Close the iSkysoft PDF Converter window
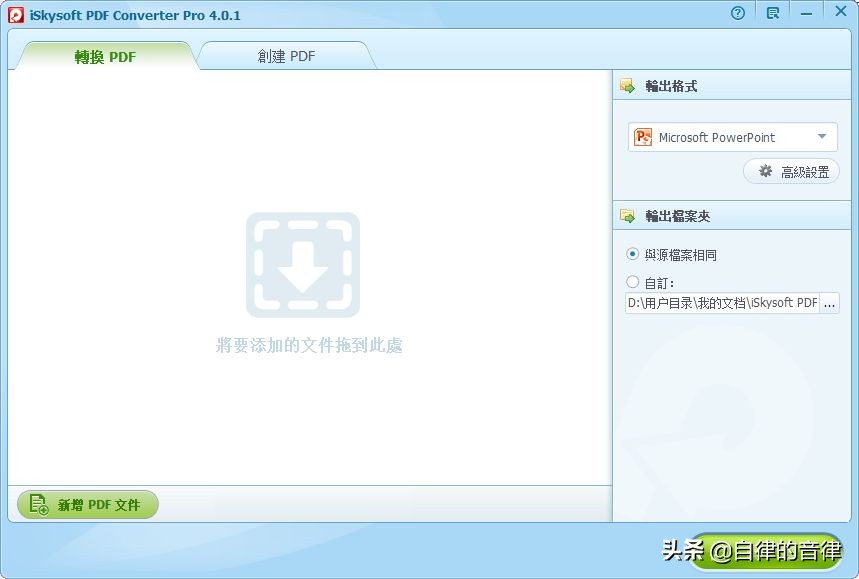 [x=840, y=12]
